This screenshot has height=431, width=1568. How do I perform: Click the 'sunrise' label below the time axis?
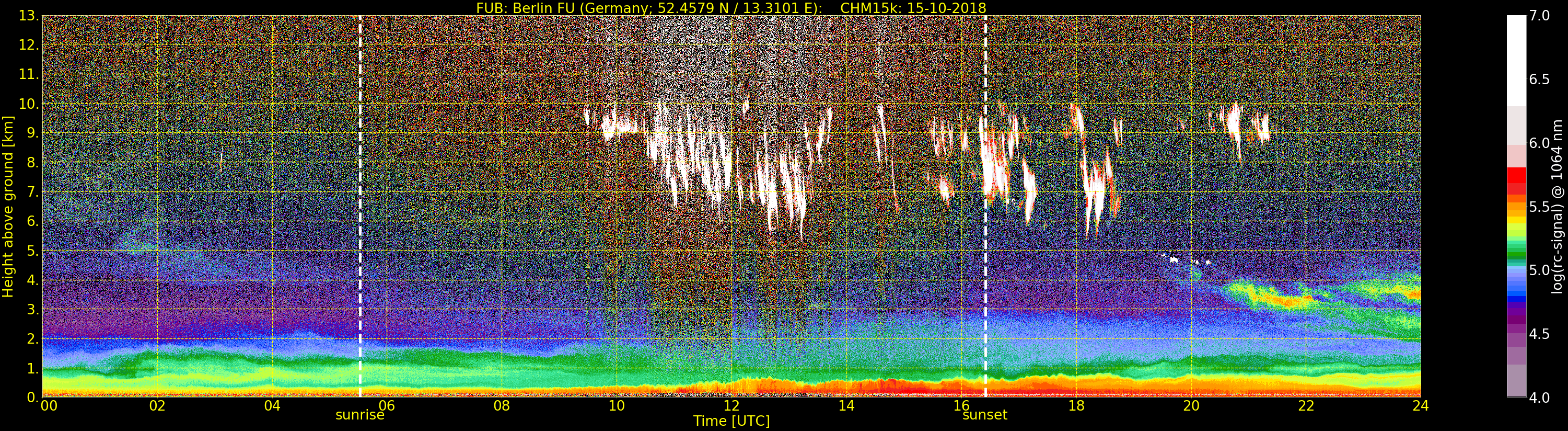click(360, 415)
